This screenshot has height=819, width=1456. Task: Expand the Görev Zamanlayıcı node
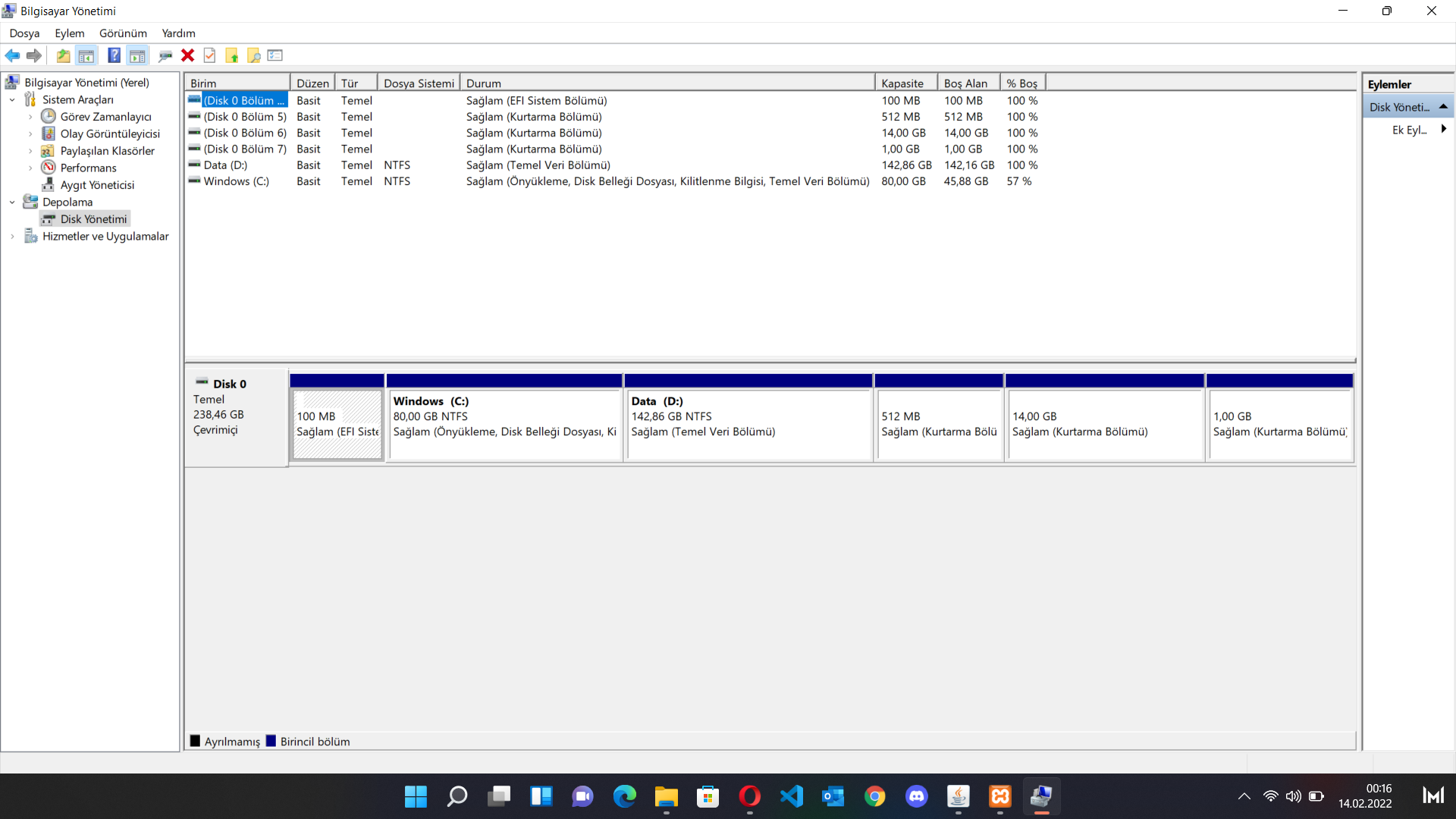click(x=30, y=117)
